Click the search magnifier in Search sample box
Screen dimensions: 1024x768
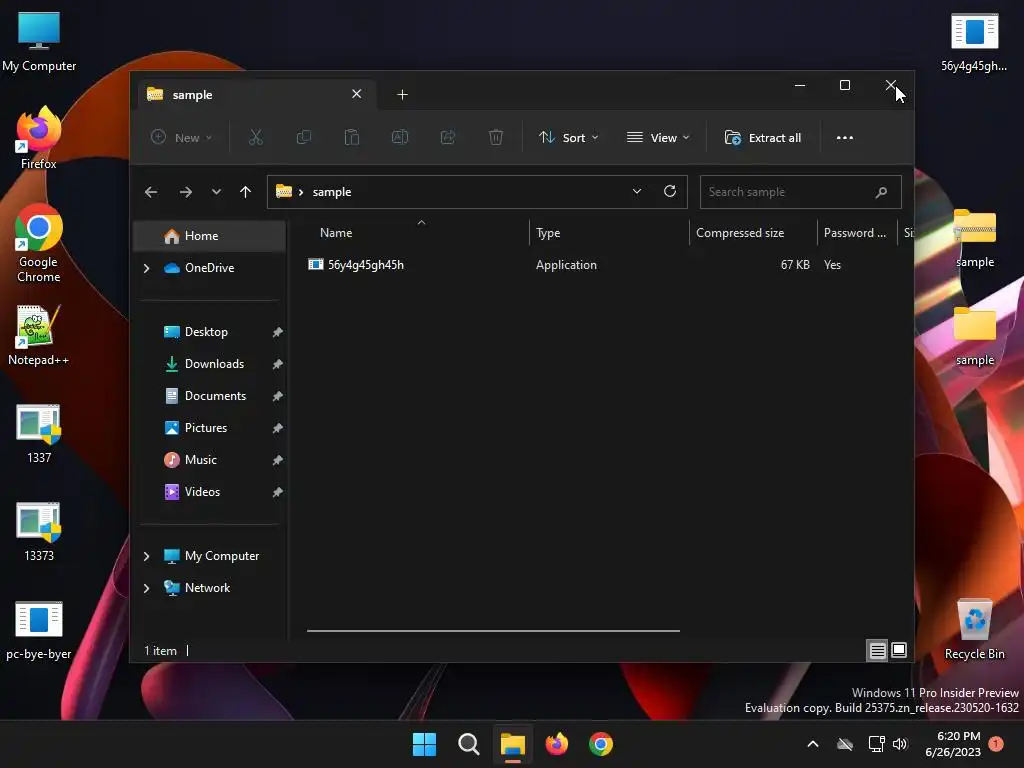(881, 192)
